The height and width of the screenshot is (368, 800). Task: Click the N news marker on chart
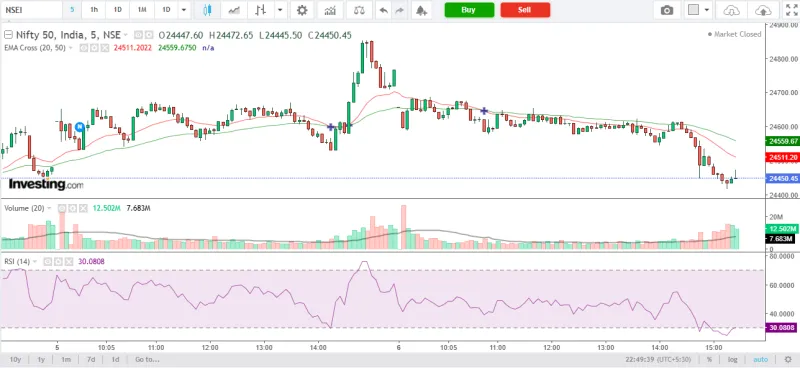(x=80, y=127)
